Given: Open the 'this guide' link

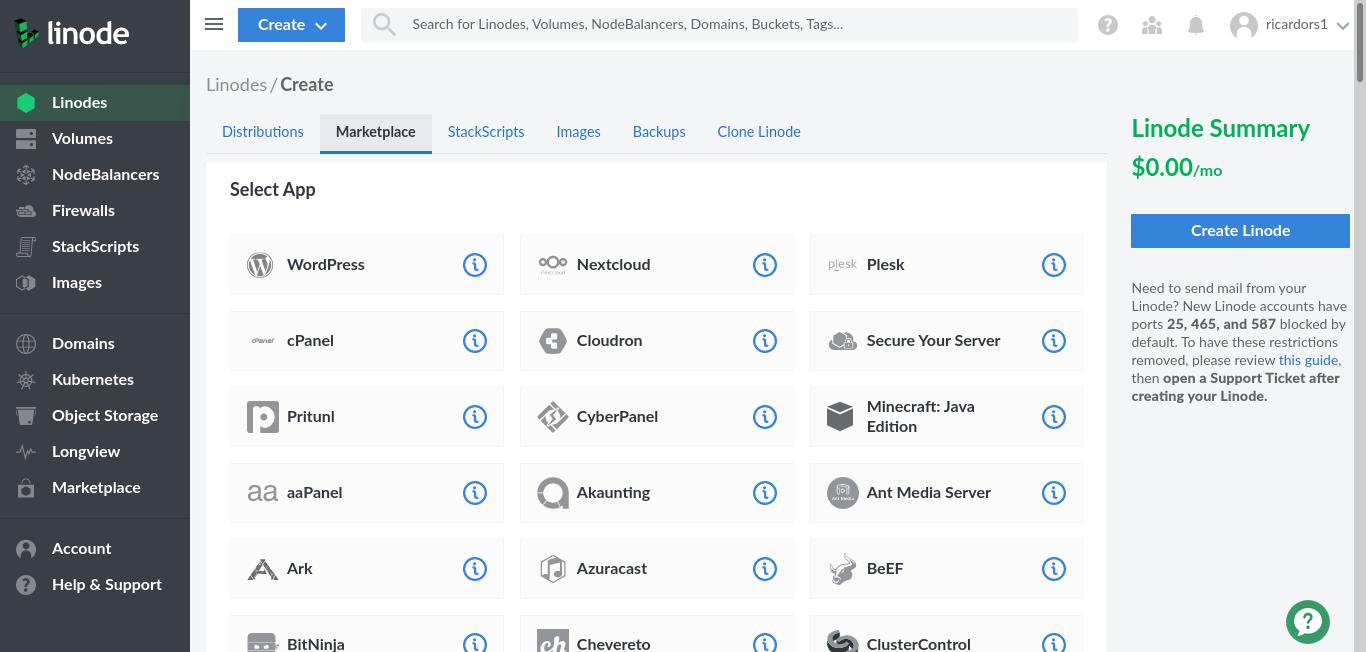Looking at the screenshot, I should (1308, 360).
